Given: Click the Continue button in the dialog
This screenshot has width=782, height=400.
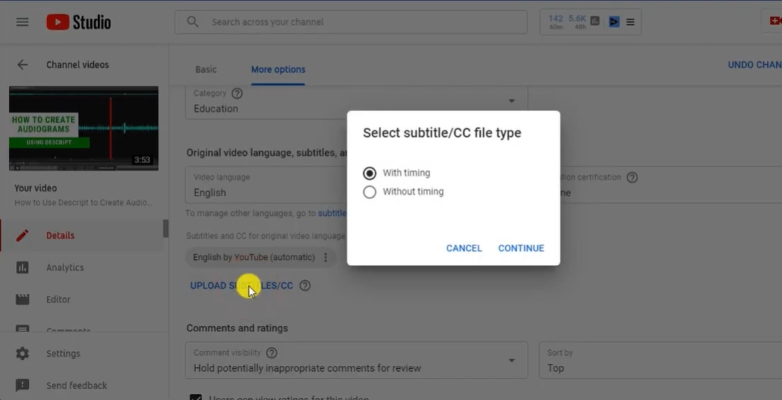Looking at the screenshot, I should pos(521,248).
